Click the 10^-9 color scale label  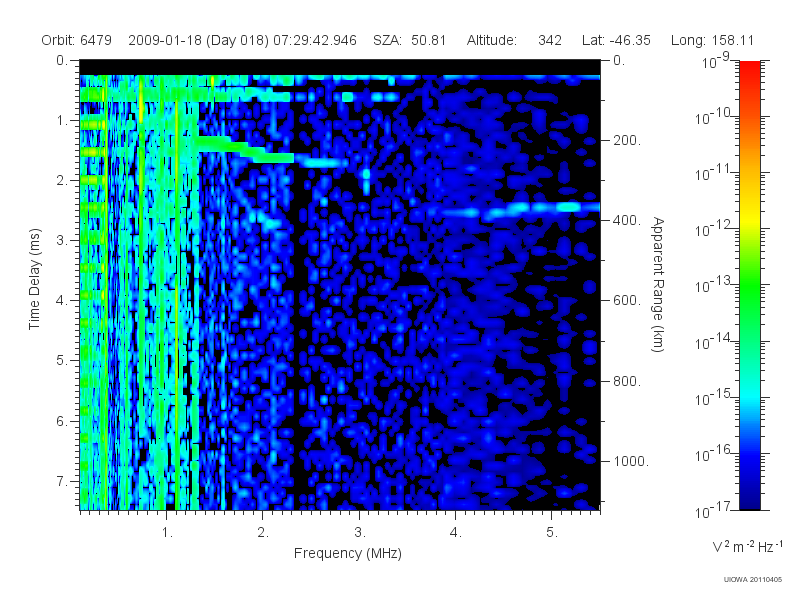click(x=716, y=61)
